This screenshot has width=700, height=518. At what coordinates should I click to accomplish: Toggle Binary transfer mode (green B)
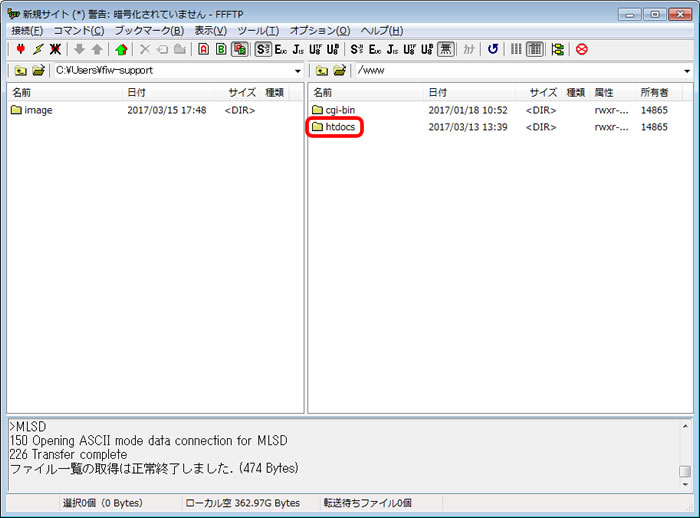(x=221, y=49)
